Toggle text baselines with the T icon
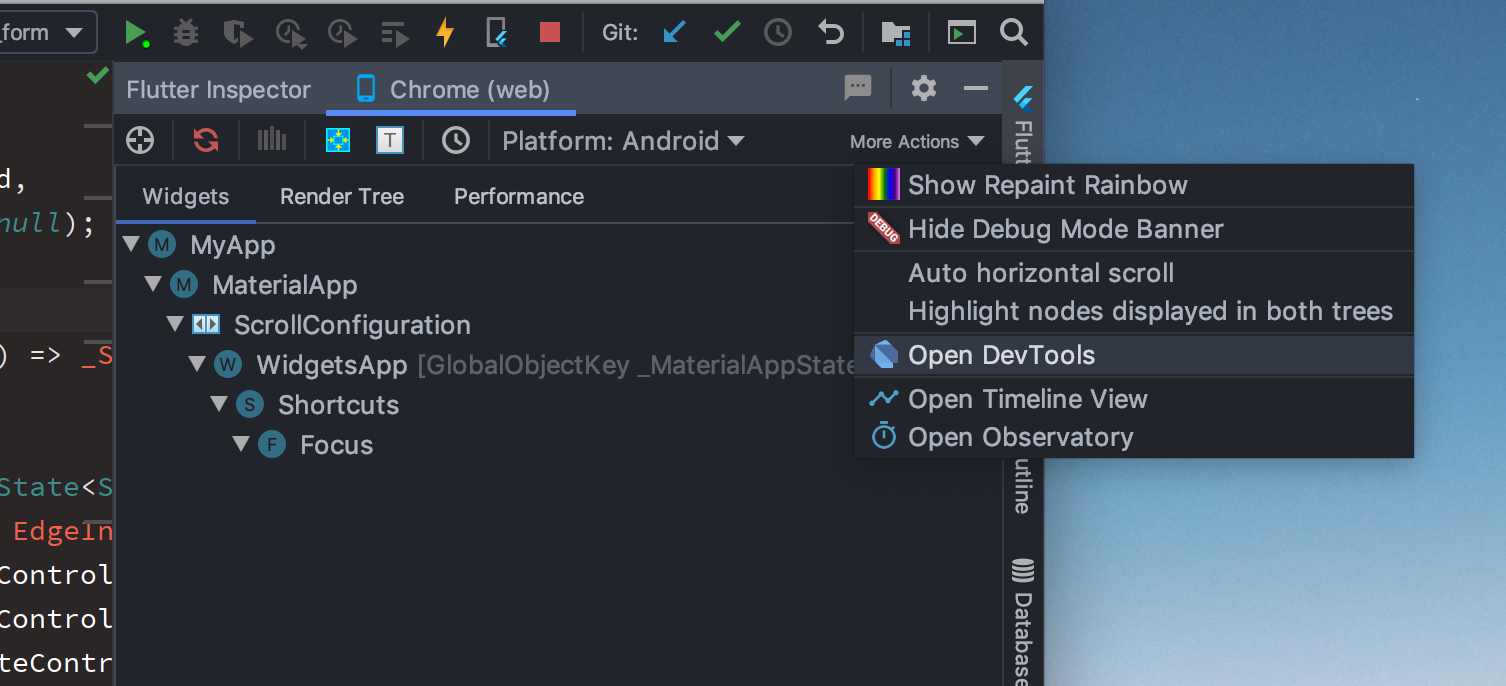 click(x=390, y=140)
